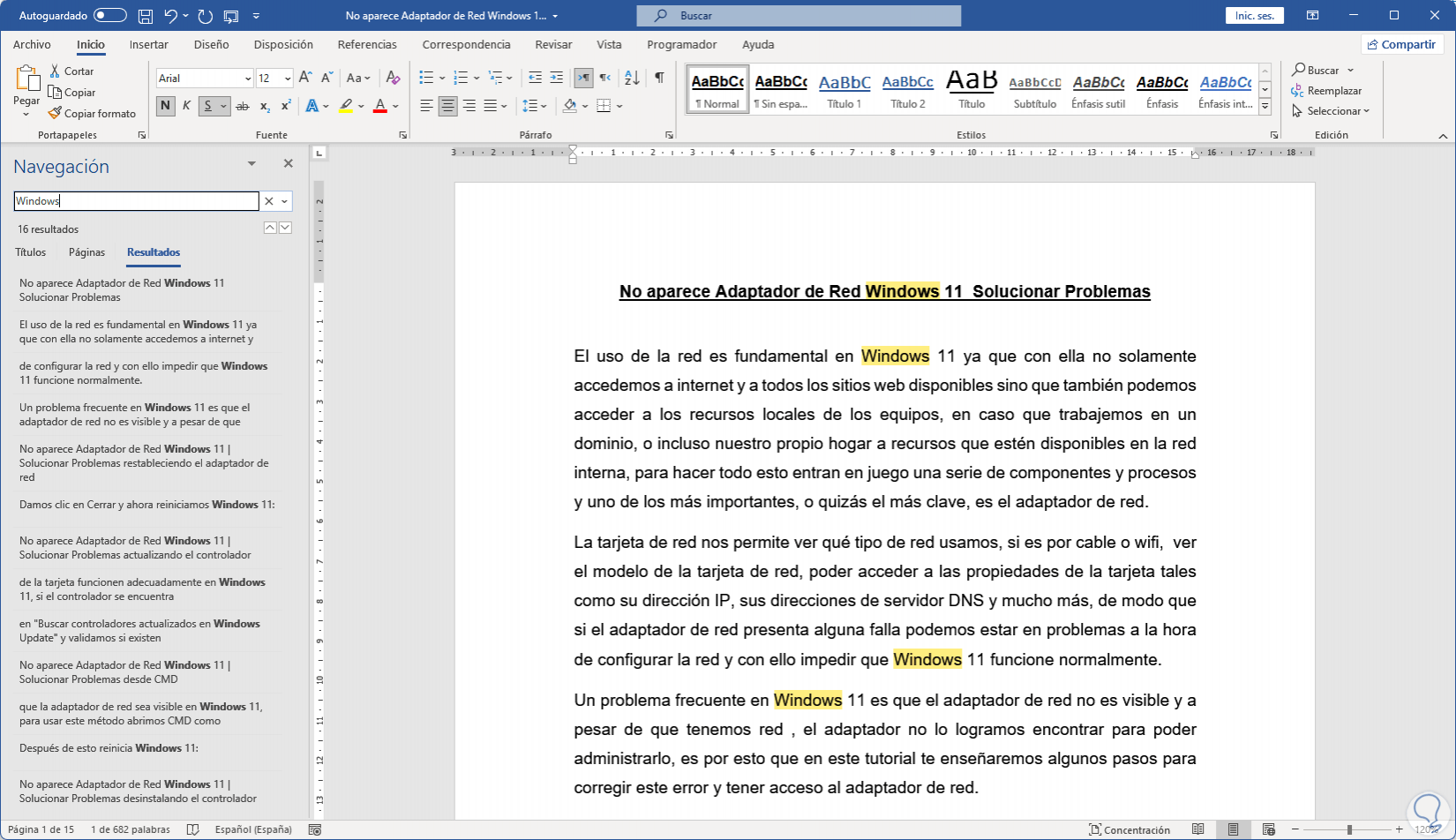The width and height of the screenshot is (1456, 840).
Task: Click the Navegación search input field
Action: click(x=137, y=201)
